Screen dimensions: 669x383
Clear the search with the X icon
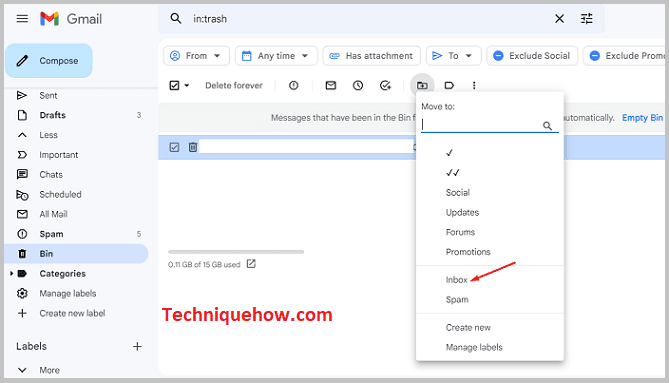point(559,19)
